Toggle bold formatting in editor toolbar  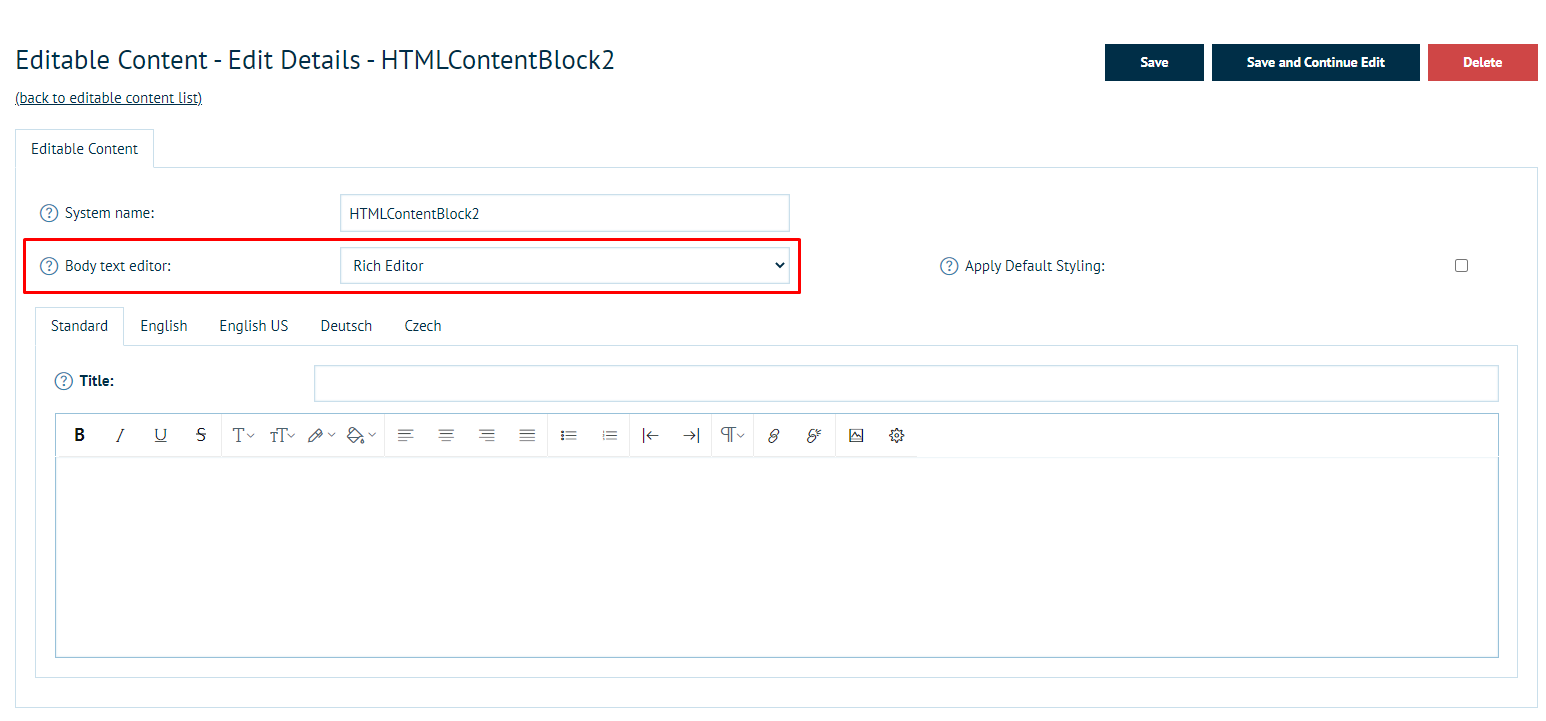tap(80, 435)
